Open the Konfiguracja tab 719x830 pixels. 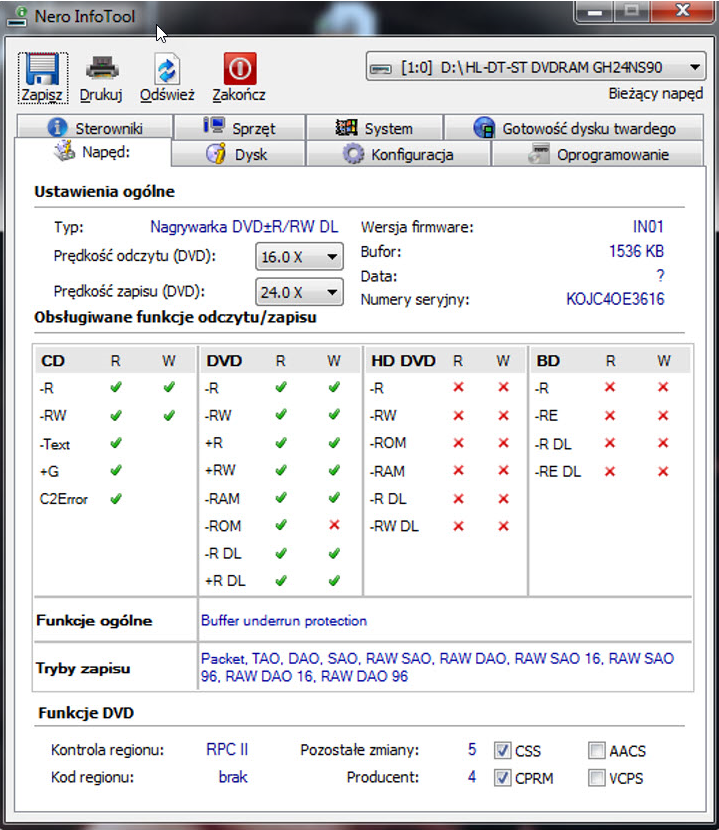pyautogui.click(x=398, y=154)
